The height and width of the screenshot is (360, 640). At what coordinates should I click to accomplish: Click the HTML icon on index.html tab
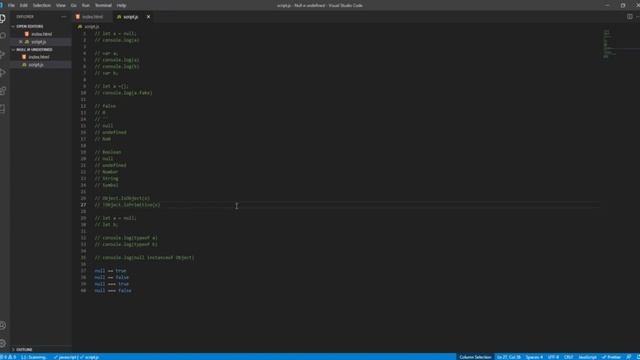click(x=78, y=17)
